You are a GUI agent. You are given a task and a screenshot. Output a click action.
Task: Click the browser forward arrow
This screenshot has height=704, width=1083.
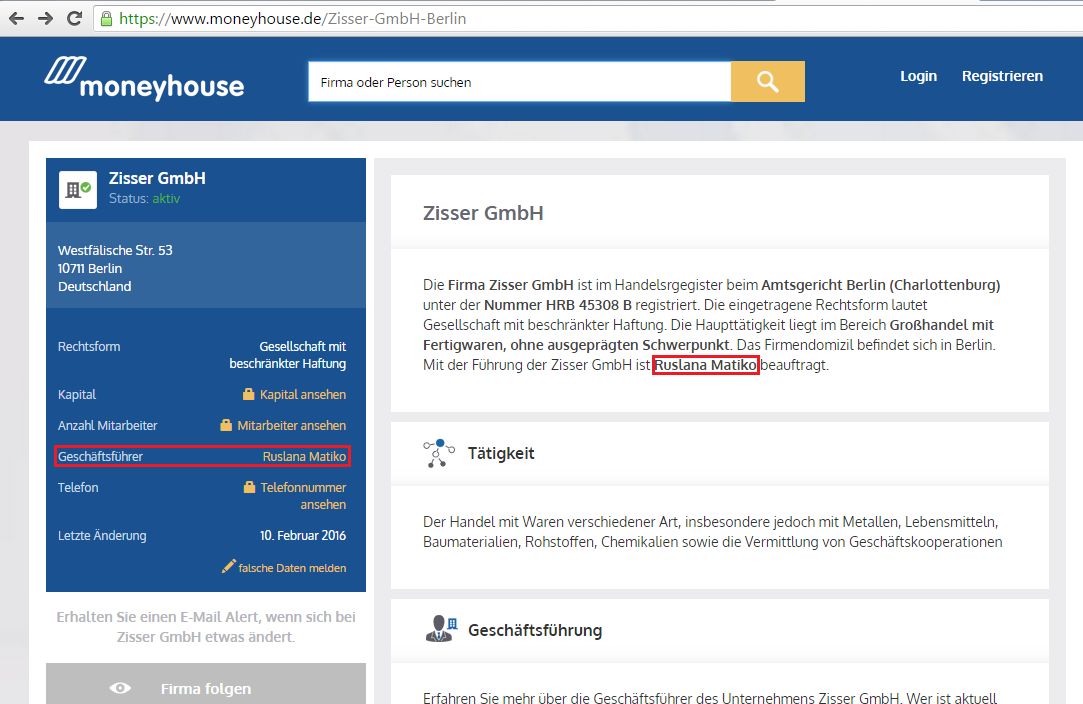click(46, 18)
